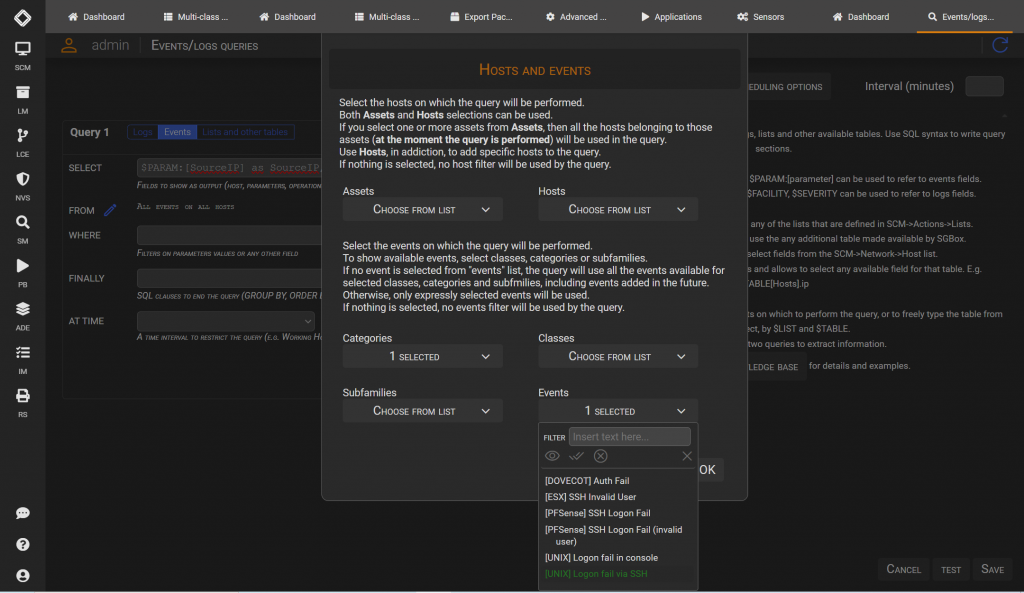Click the Interval minutes input field

tap(984, 86)
